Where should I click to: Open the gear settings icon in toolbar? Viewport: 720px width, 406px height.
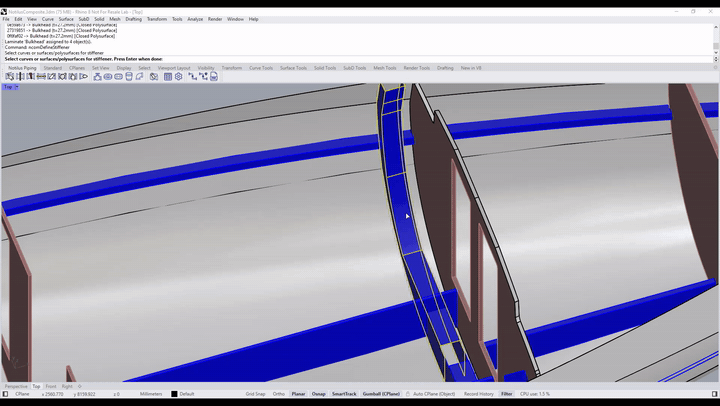point(179,77)
